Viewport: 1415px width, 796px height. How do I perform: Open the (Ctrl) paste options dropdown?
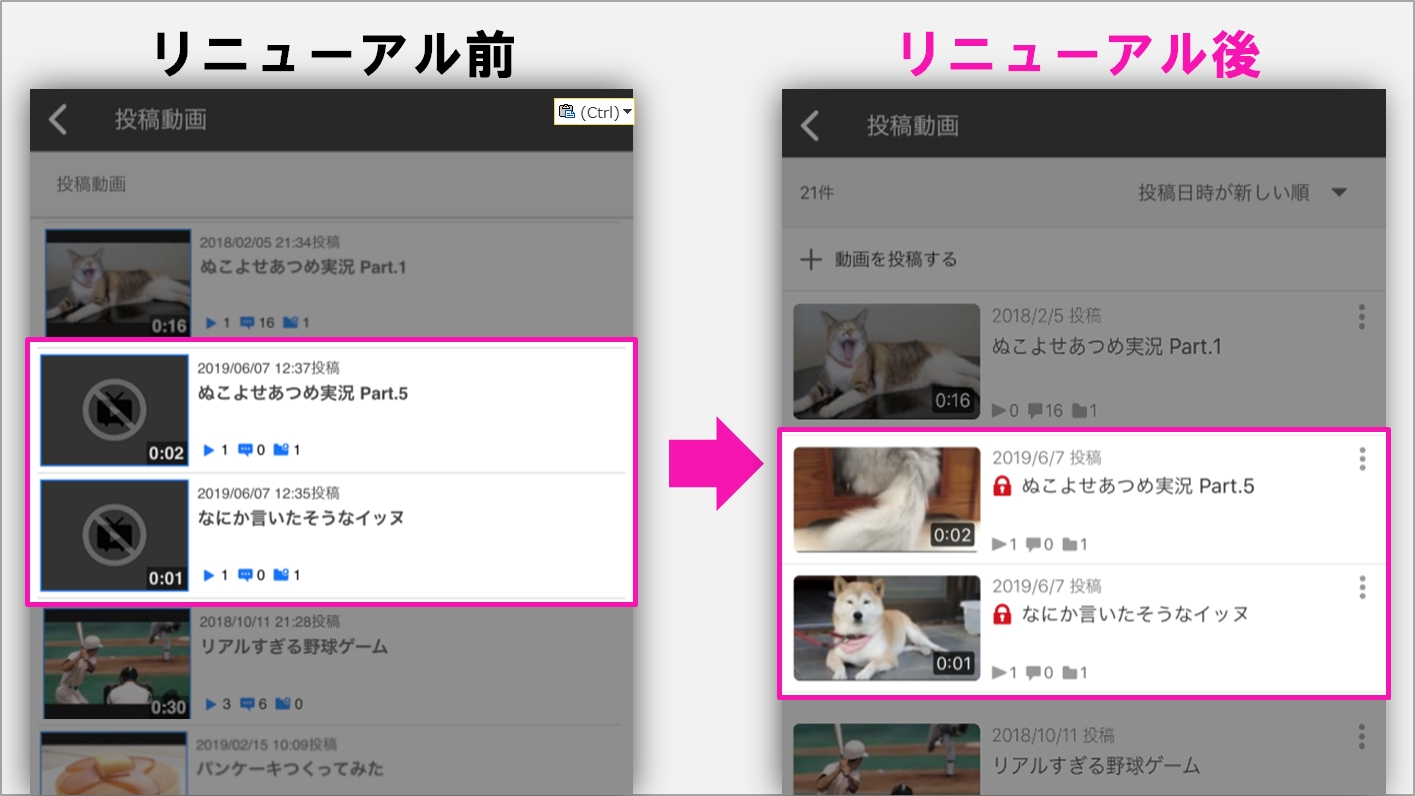pyautogui.click(x=627, y=112)
